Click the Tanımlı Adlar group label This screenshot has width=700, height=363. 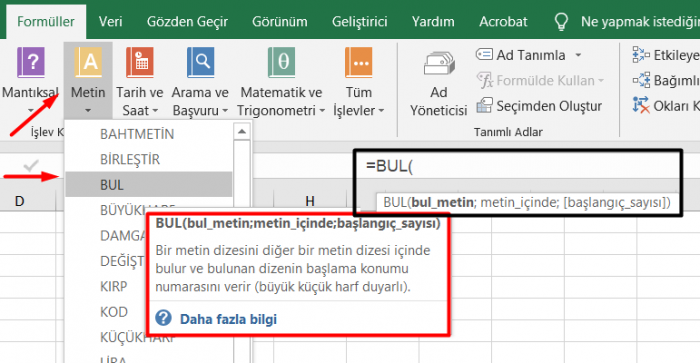click(x=508, y=132)
